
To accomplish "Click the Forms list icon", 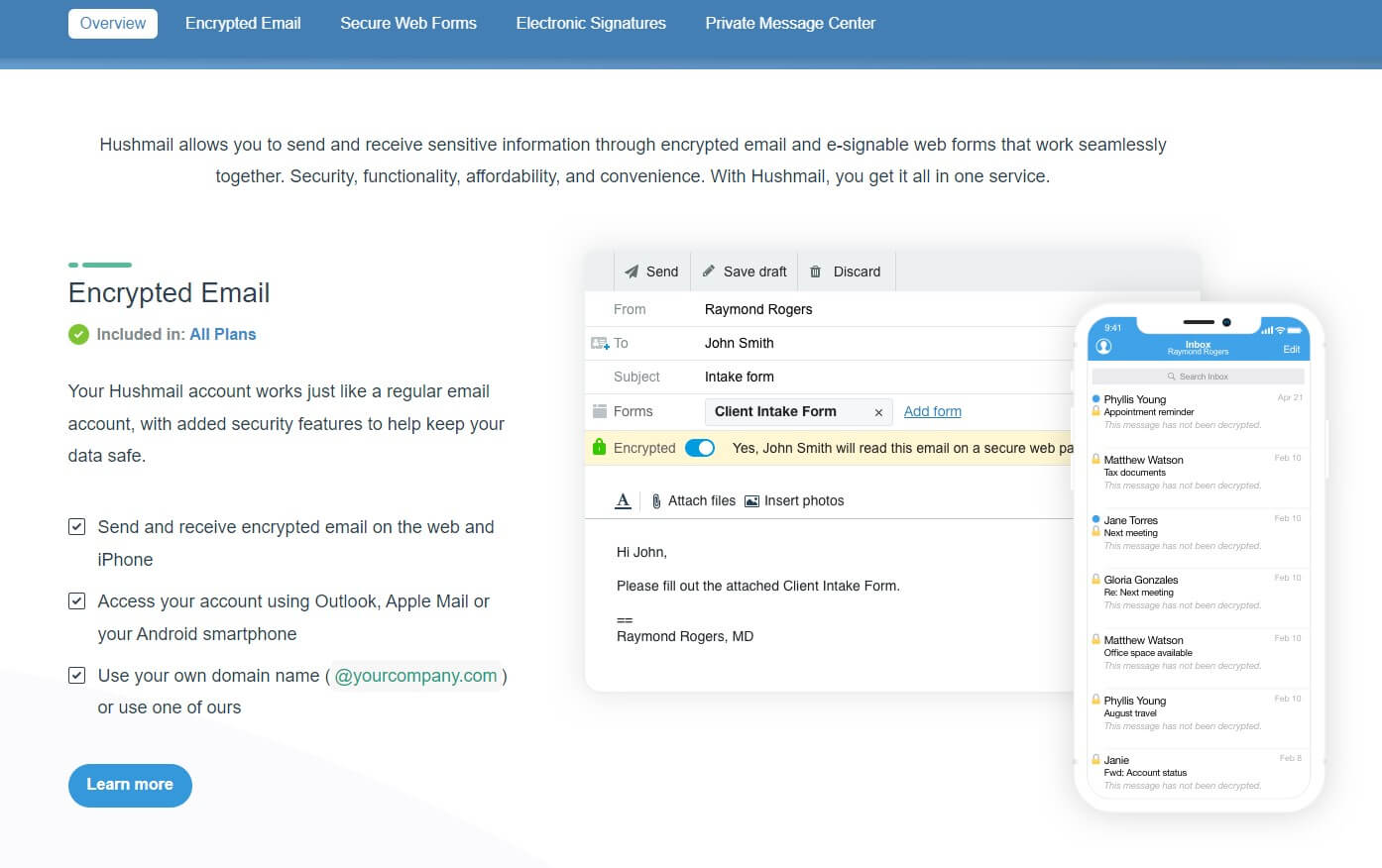I will 600,411.
